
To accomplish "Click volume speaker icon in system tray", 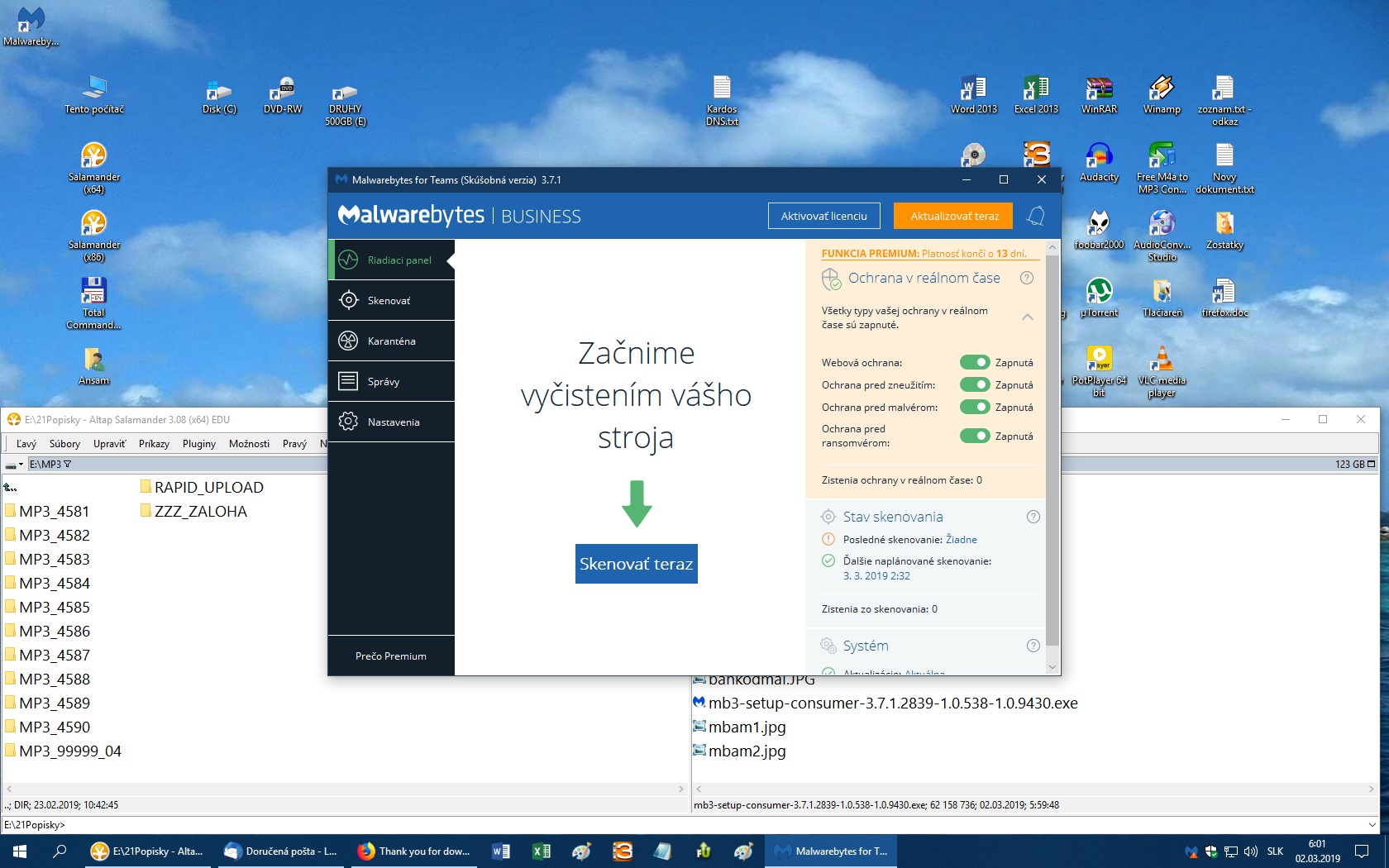I will coord(1251,851).
